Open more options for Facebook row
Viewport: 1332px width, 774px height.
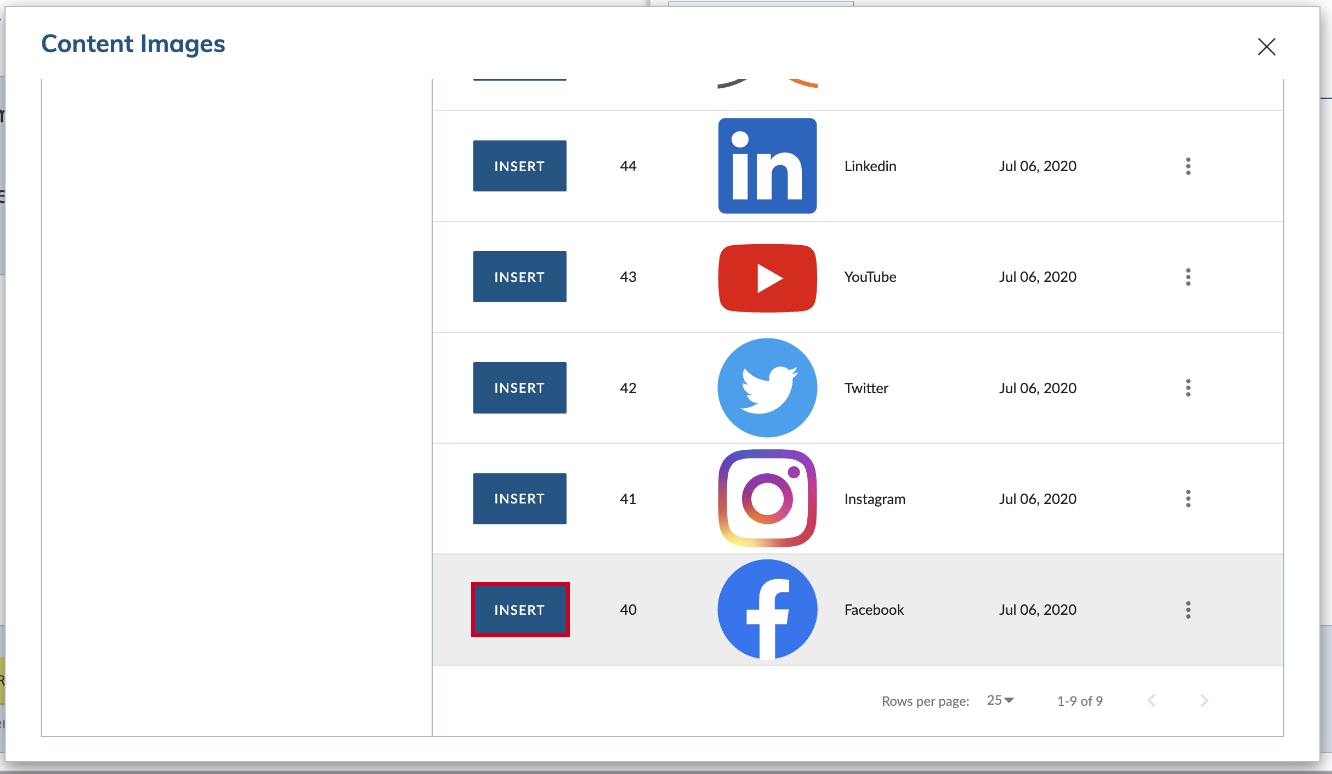click(x=1188, y=610)
